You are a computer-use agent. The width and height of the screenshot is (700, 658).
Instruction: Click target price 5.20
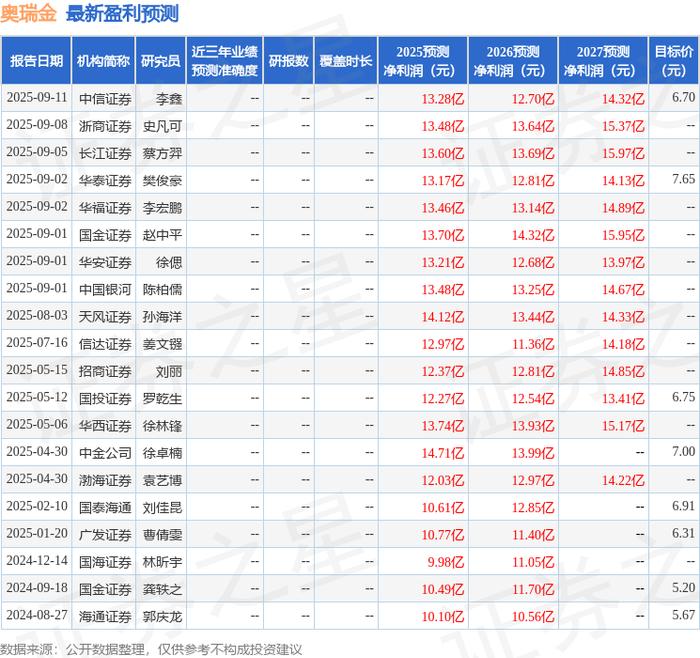683,587
